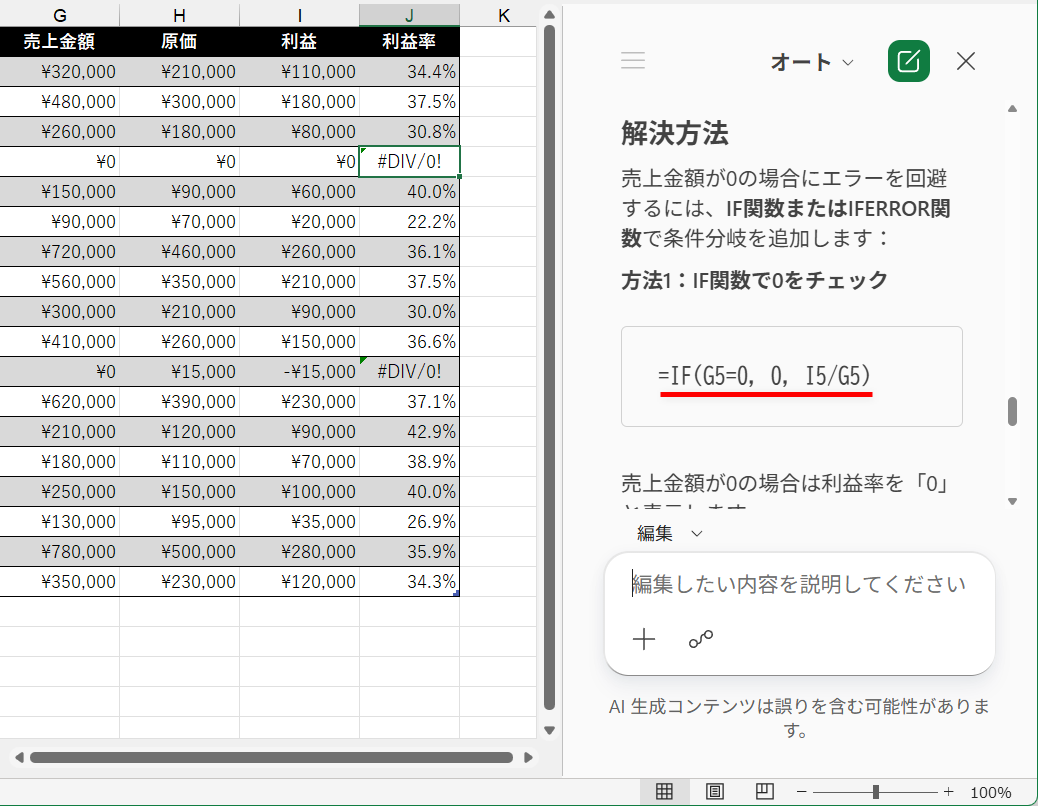Switch to Page Layout view
The width and height of the screenshot is (1038, 806).
pyautogui.click(x=715, y=791)
